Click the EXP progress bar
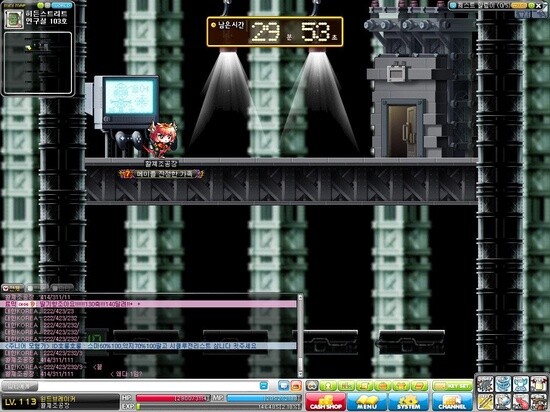Viewport: 550px width, 412px height. (218, 407)
